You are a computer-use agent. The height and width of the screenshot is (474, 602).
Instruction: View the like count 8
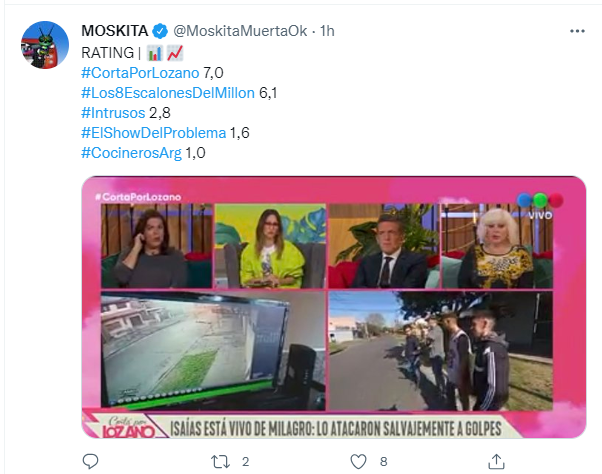pyautogui.click(x=384, y=461)
